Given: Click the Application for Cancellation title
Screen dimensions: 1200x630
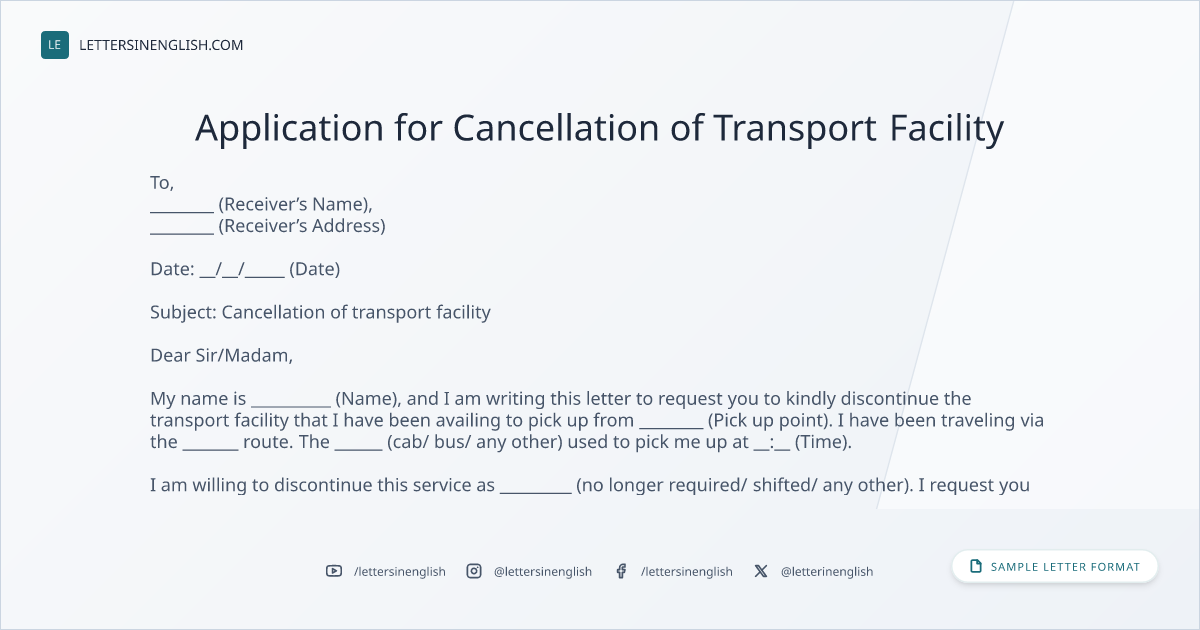Looking at the screenshot, I should point(599,128).
